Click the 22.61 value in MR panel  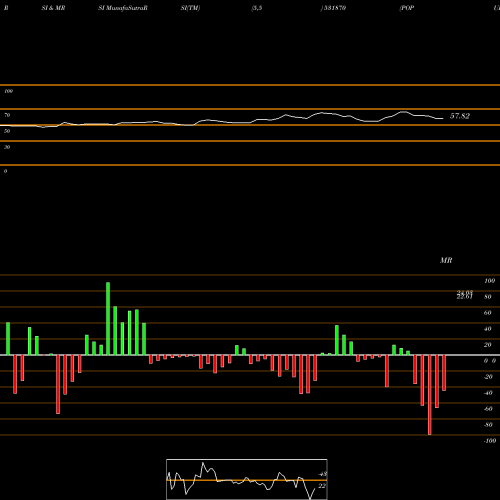click(465, 297)
